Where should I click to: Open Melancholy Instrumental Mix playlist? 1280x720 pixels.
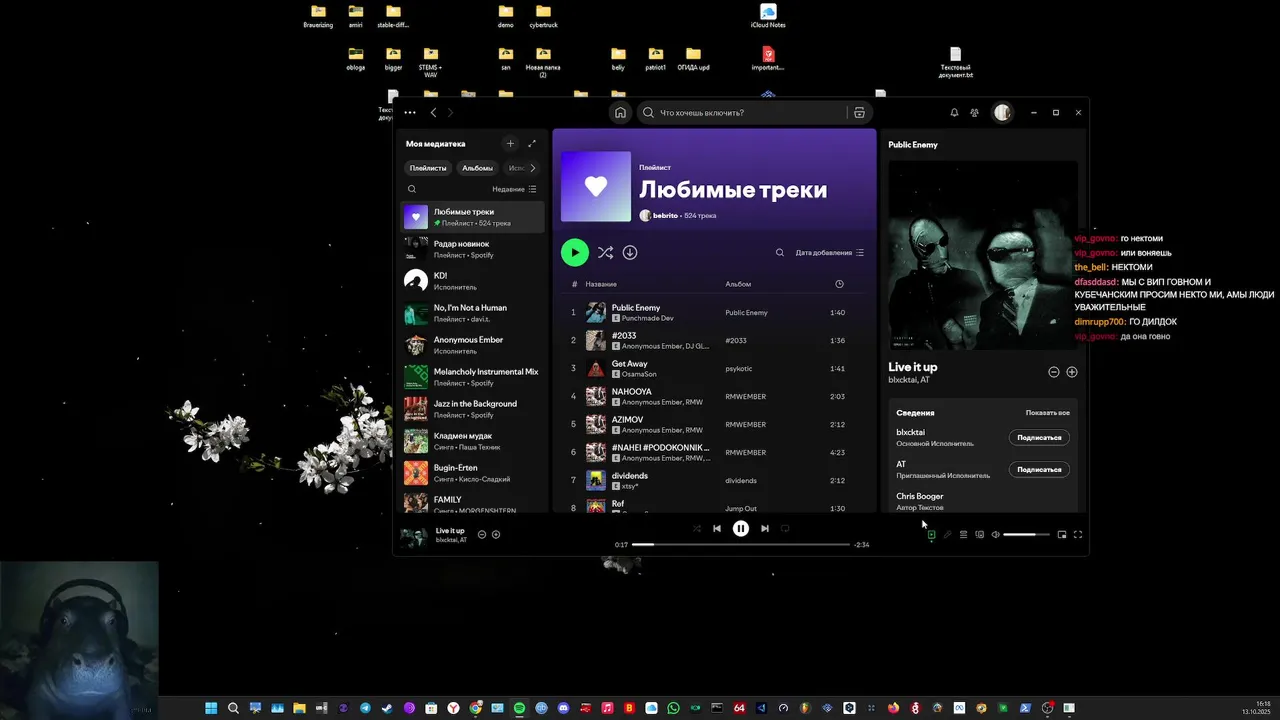click(473, 377)
